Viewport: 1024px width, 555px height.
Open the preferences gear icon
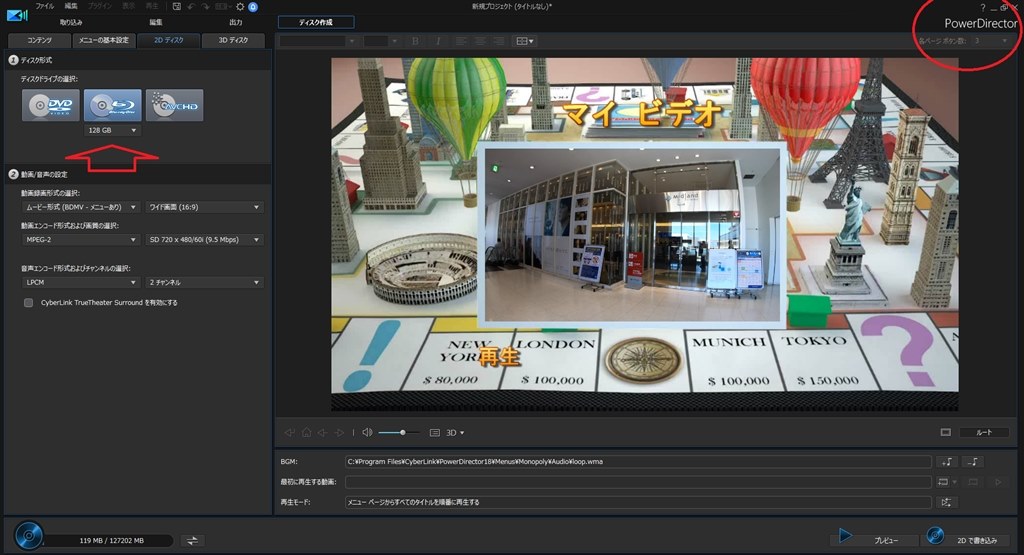[240, 7]
